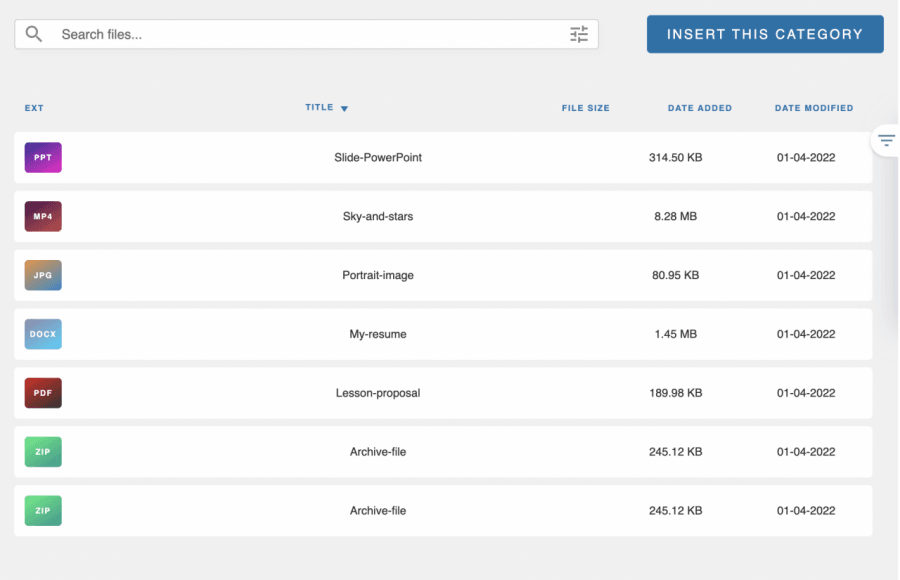Open the filter panel tab at right edge

pos(886,141)
